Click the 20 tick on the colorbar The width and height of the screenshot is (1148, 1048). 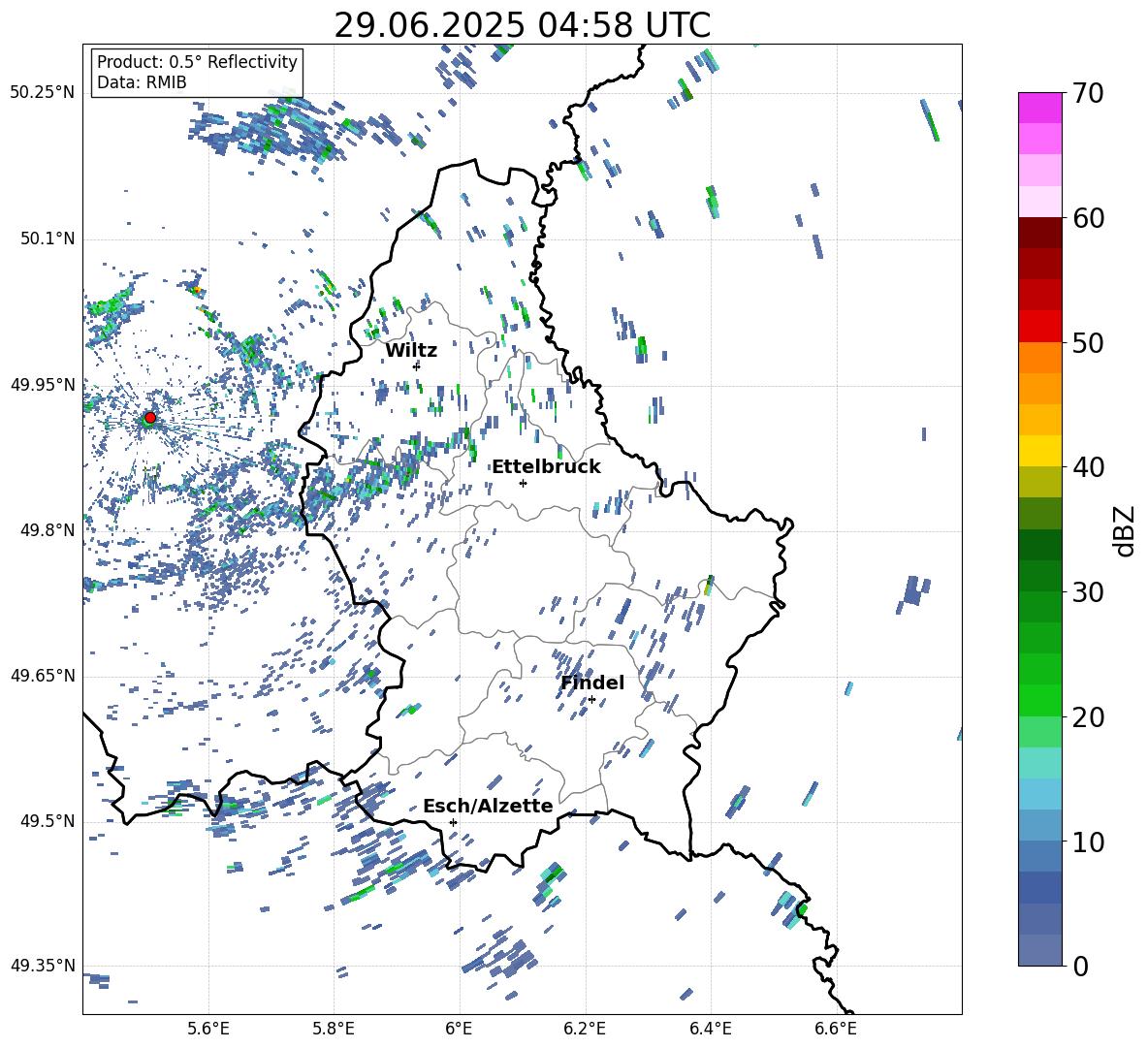point(1088,716)
